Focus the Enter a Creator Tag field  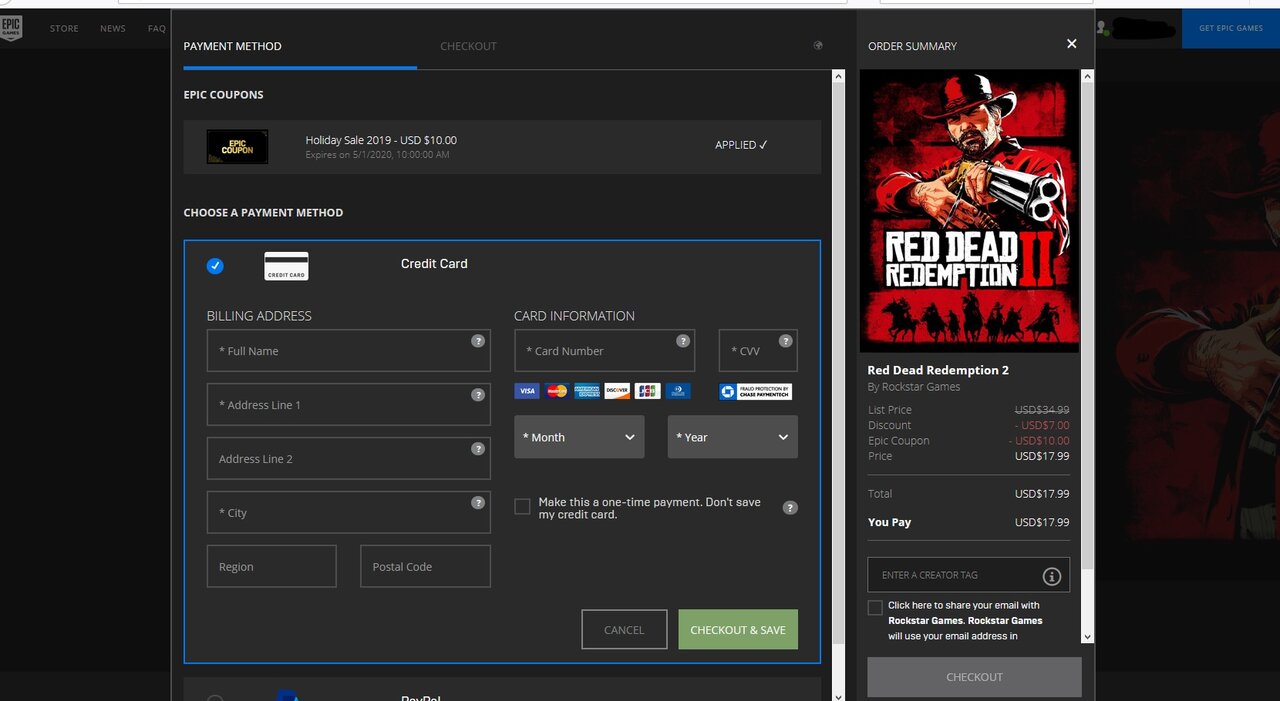(x=968, y=575)
